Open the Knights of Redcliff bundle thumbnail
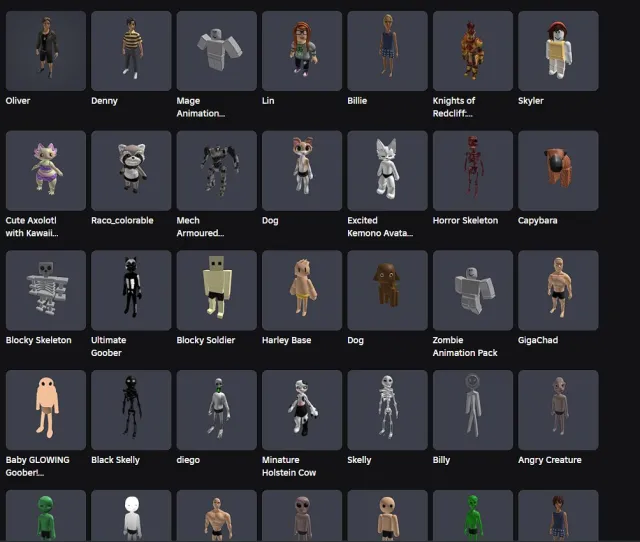This screenshot has height=542, width=640. 473,51
